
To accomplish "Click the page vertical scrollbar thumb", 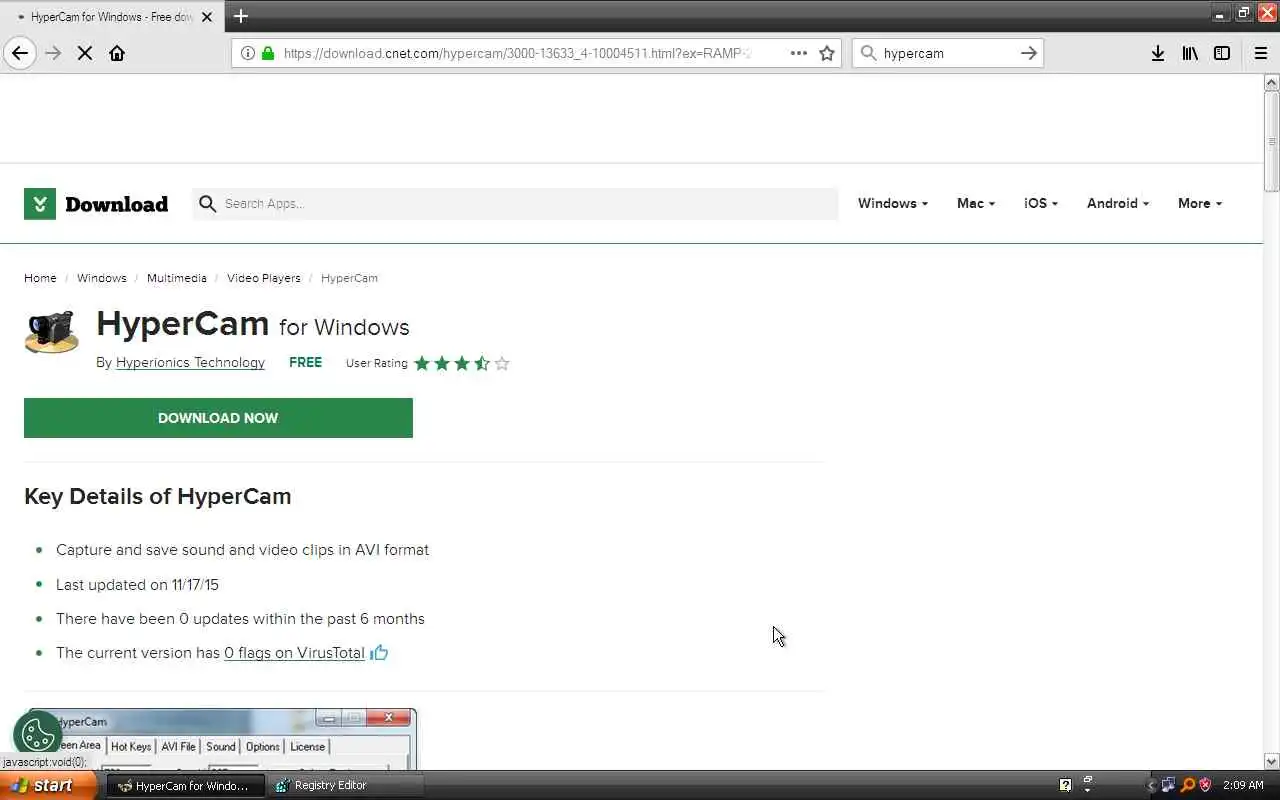I will coord(1272,140).
